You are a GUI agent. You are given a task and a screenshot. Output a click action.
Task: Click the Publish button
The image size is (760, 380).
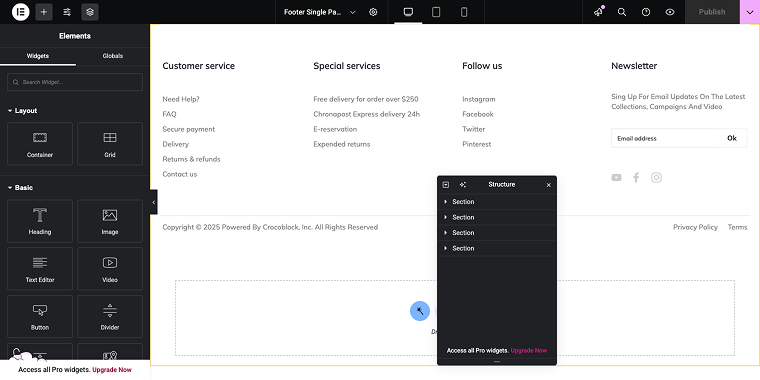click(x=712, y=12)
